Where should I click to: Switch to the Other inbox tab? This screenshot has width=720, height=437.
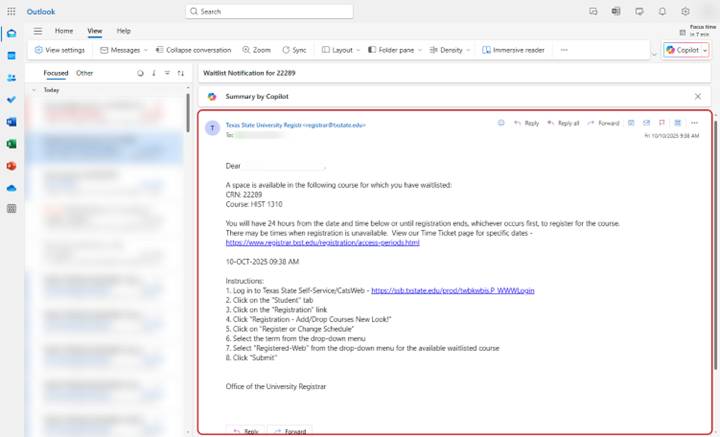click(84, 73)
